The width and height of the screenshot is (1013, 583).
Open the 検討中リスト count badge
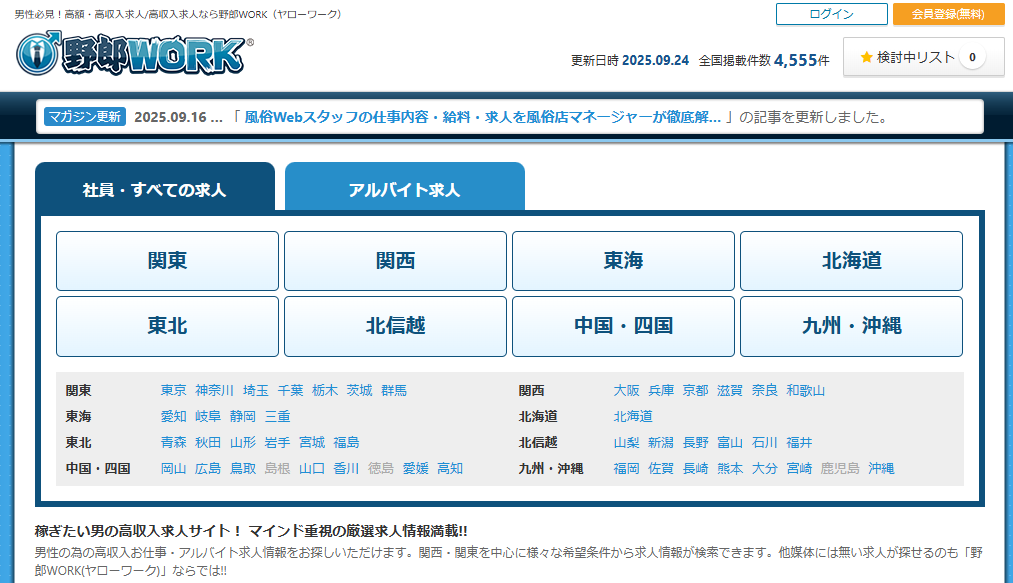pos(971,58)
